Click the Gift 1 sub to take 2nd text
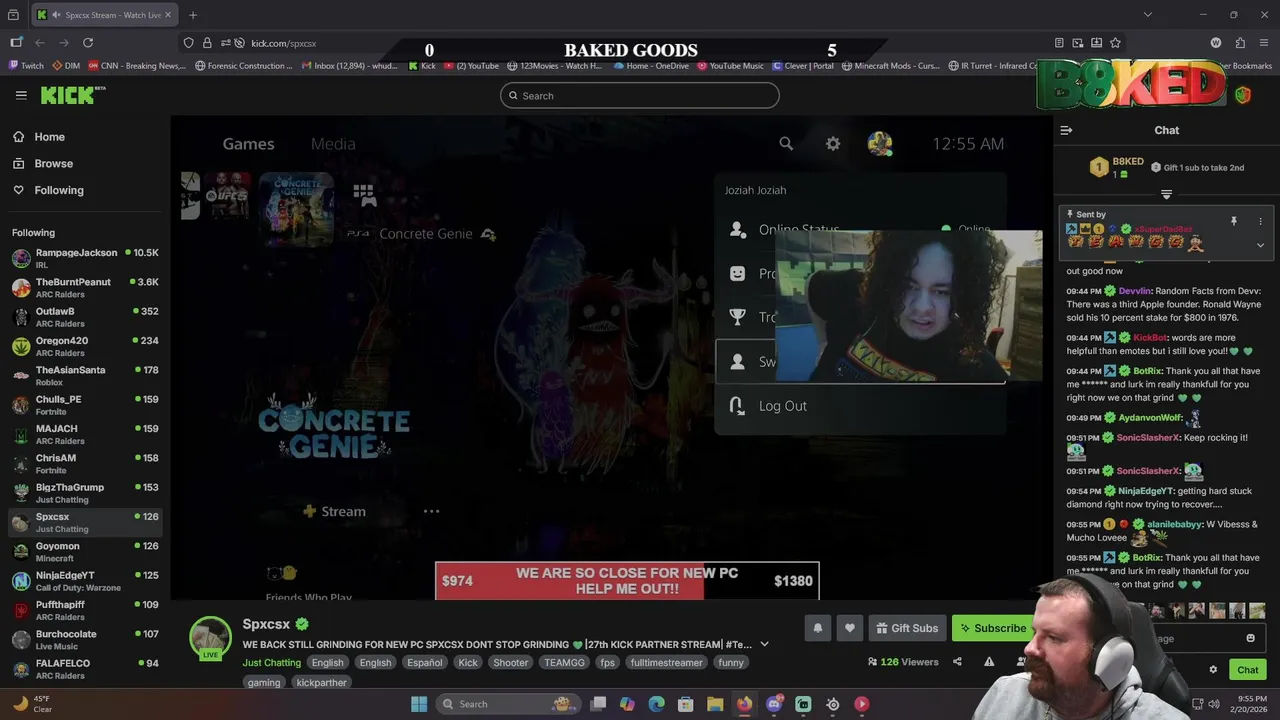This screenshot has width=1280, height=720. pos(1203,168)
